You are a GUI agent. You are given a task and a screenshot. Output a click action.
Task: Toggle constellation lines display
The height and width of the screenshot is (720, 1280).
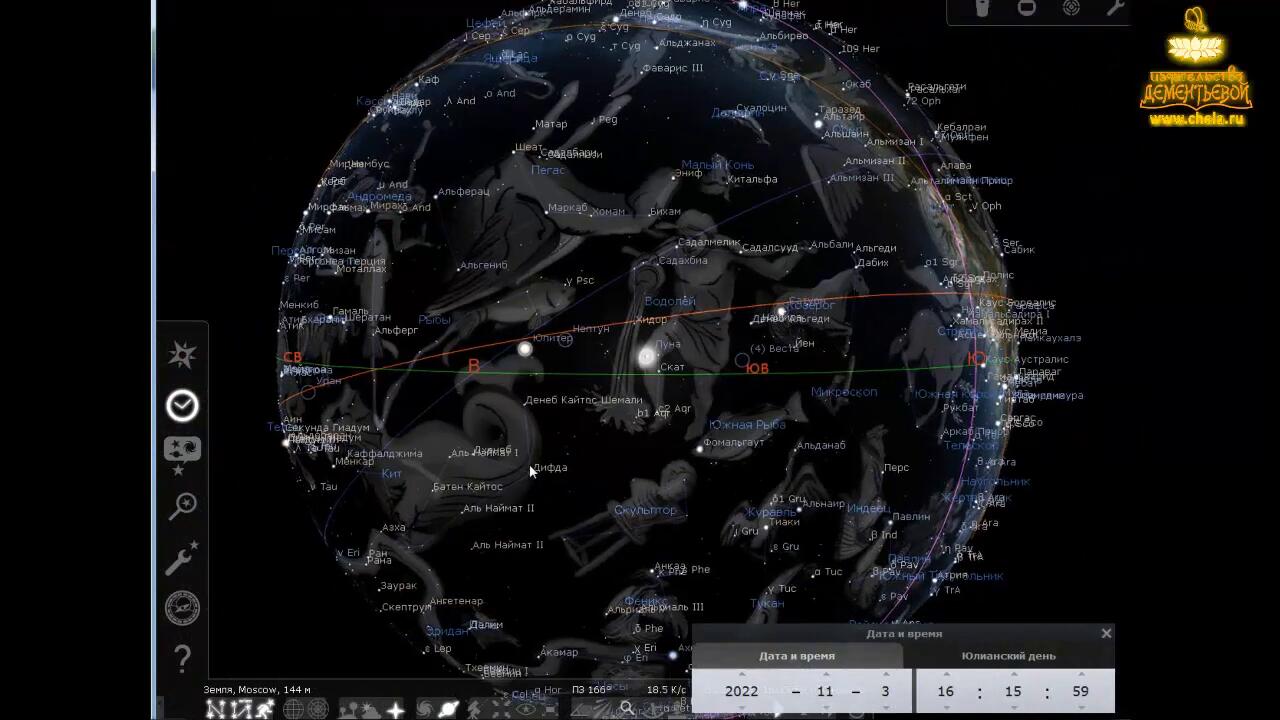tap(215, 709)
